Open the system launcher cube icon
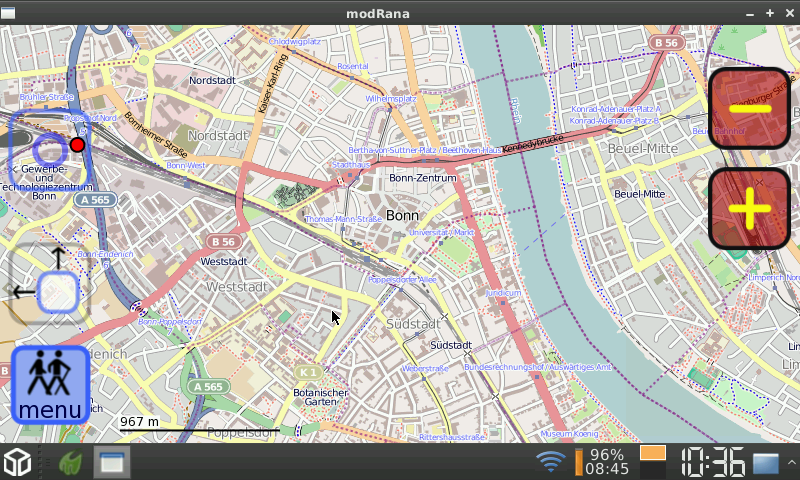 tap(17, 462)
